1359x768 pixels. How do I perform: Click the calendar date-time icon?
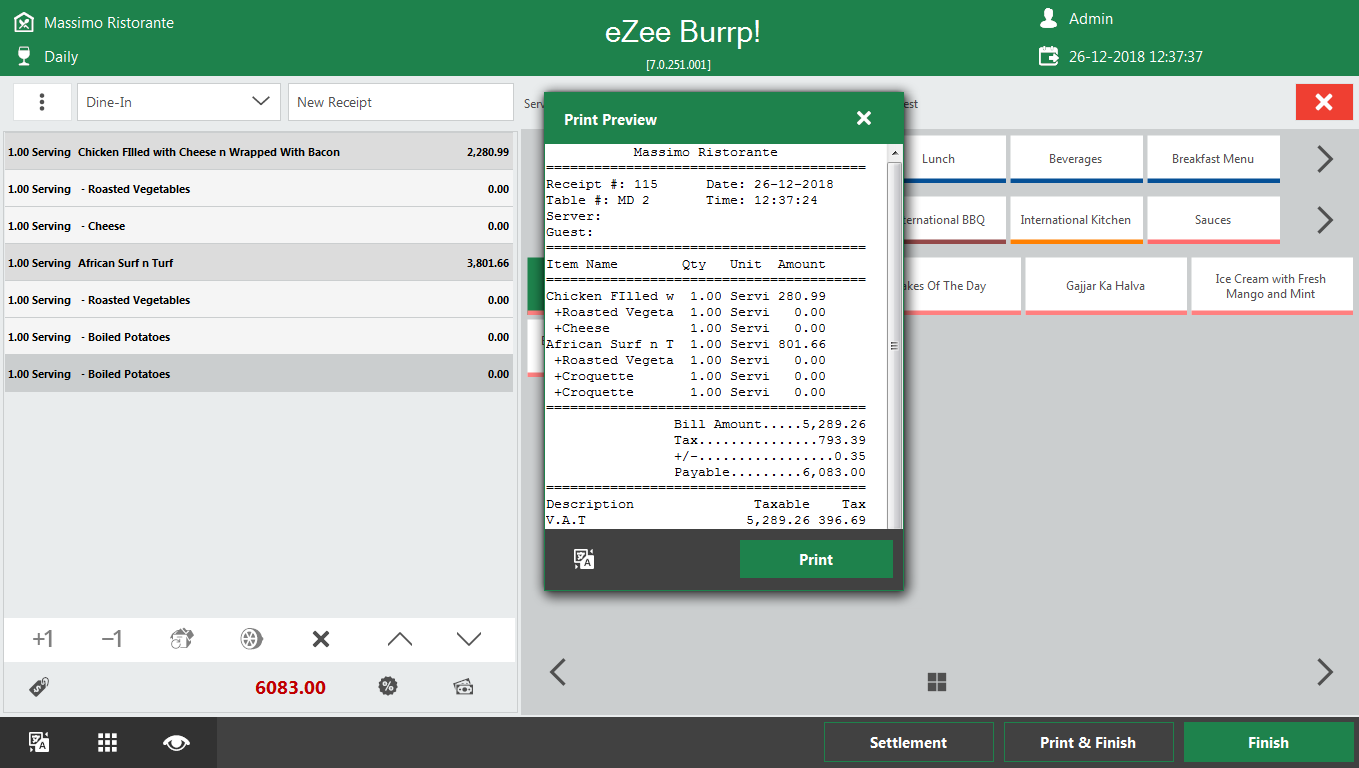tap(1048, 56)
